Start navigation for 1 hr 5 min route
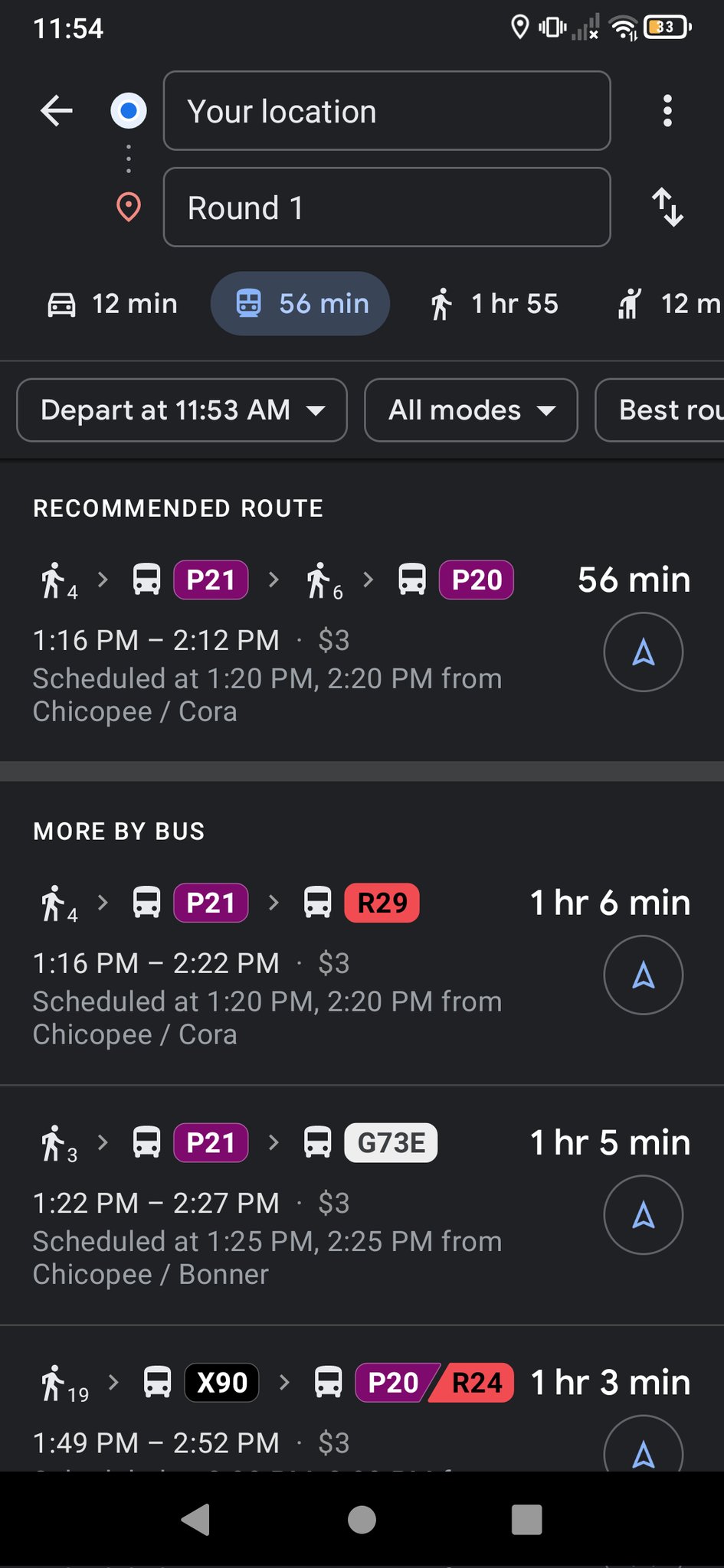The height and width of the screenshot is (1568, 724). [x=643, y=1215]
